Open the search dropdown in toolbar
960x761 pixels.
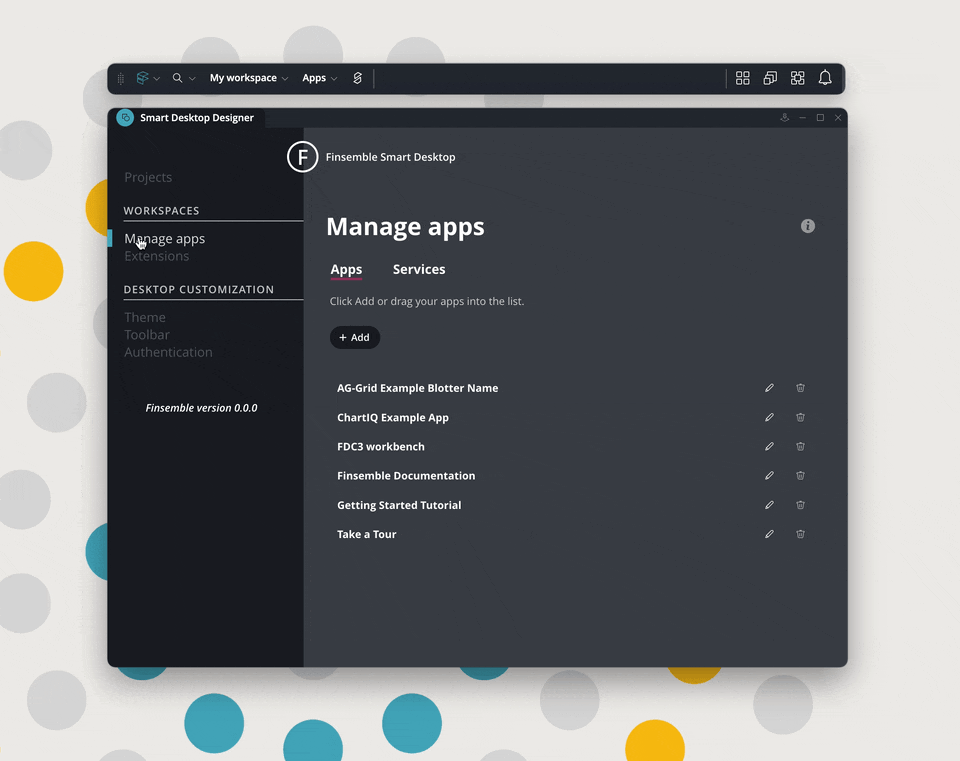coord(184,78)
